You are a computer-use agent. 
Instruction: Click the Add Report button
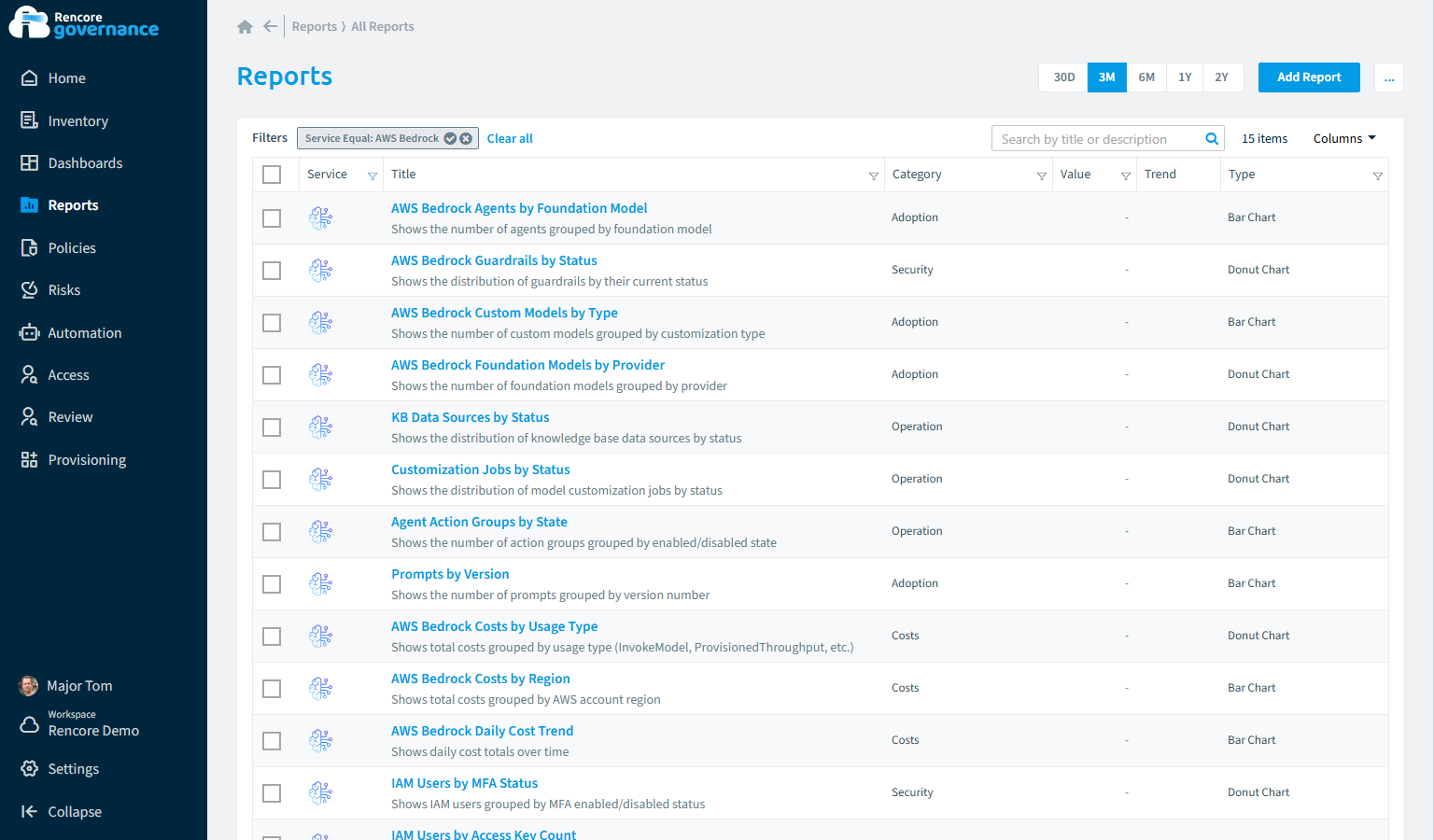[1309, 77]
